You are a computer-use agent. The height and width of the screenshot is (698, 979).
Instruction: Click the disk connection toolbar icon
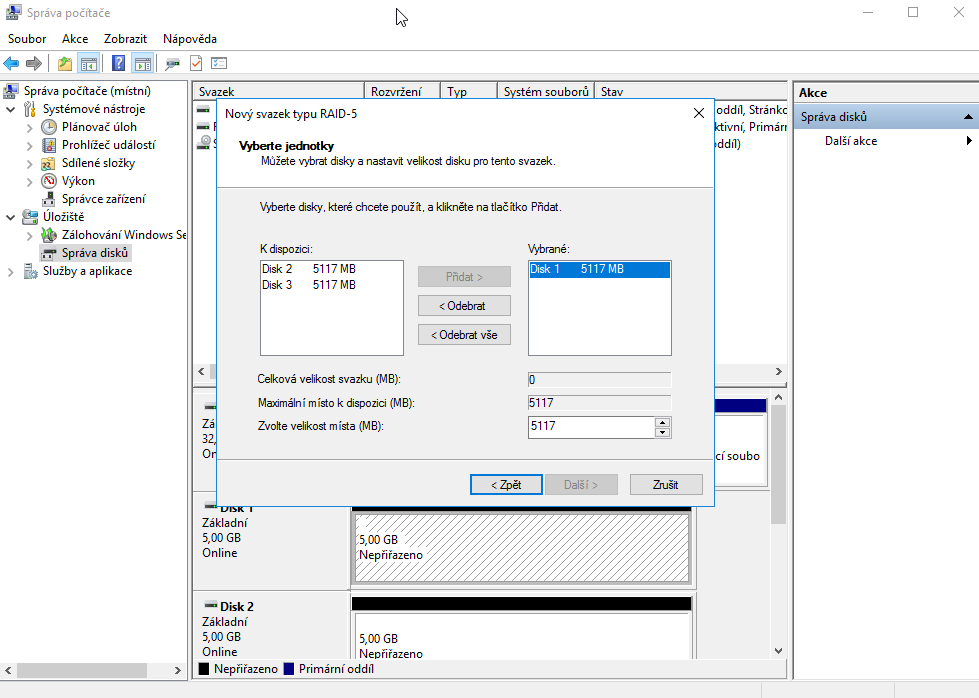click(x=172, y=64)
